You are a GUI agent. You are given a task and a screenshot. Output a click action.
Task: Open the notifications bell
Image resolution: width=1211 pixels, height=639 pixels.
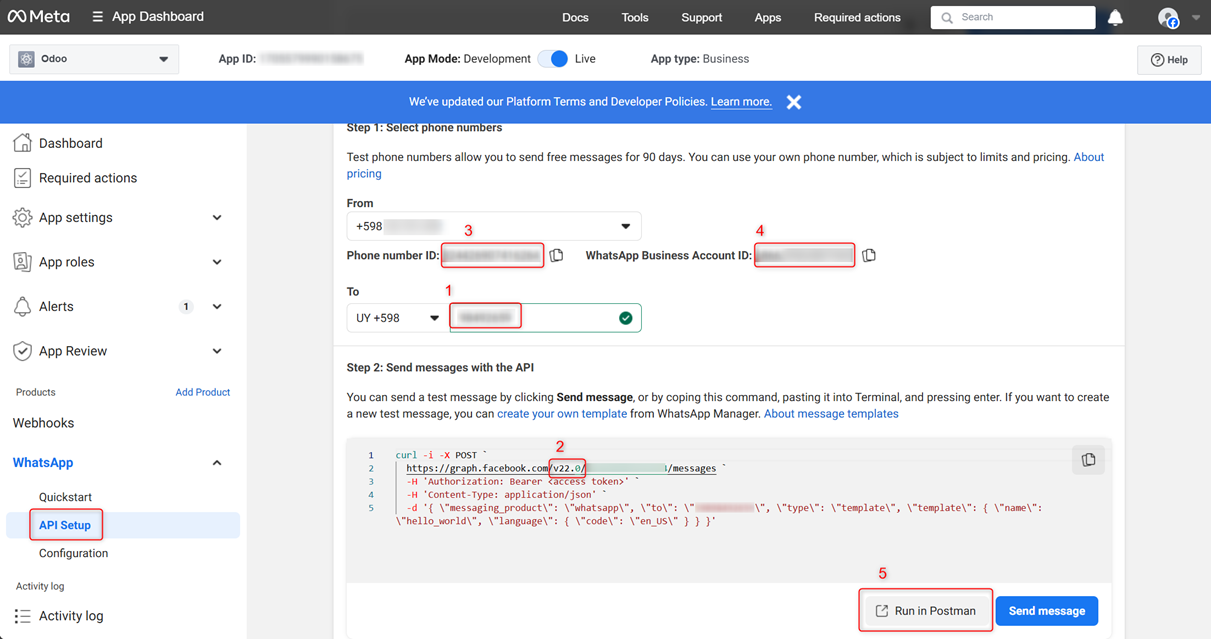[x=1115, y=17]
